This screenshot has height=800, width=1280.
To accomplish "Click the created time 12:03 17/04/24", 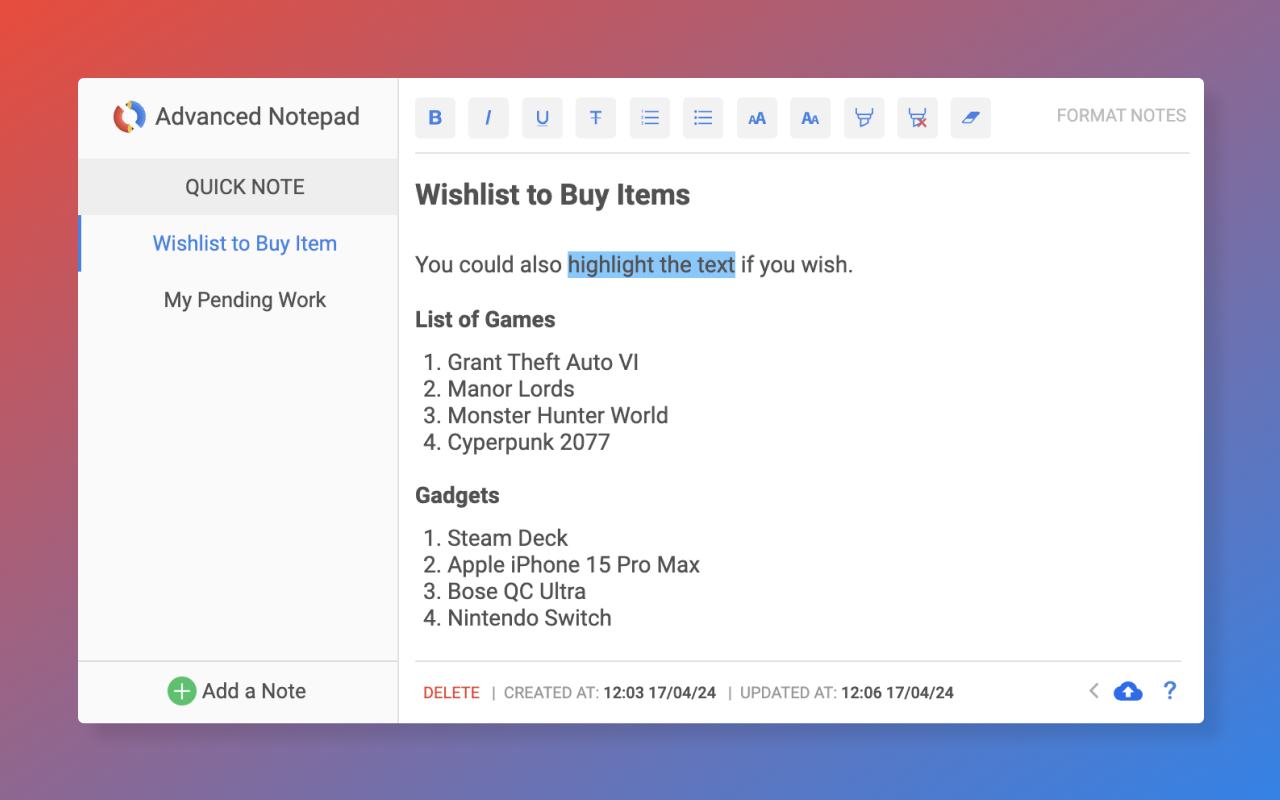I will tap(660, 693).
